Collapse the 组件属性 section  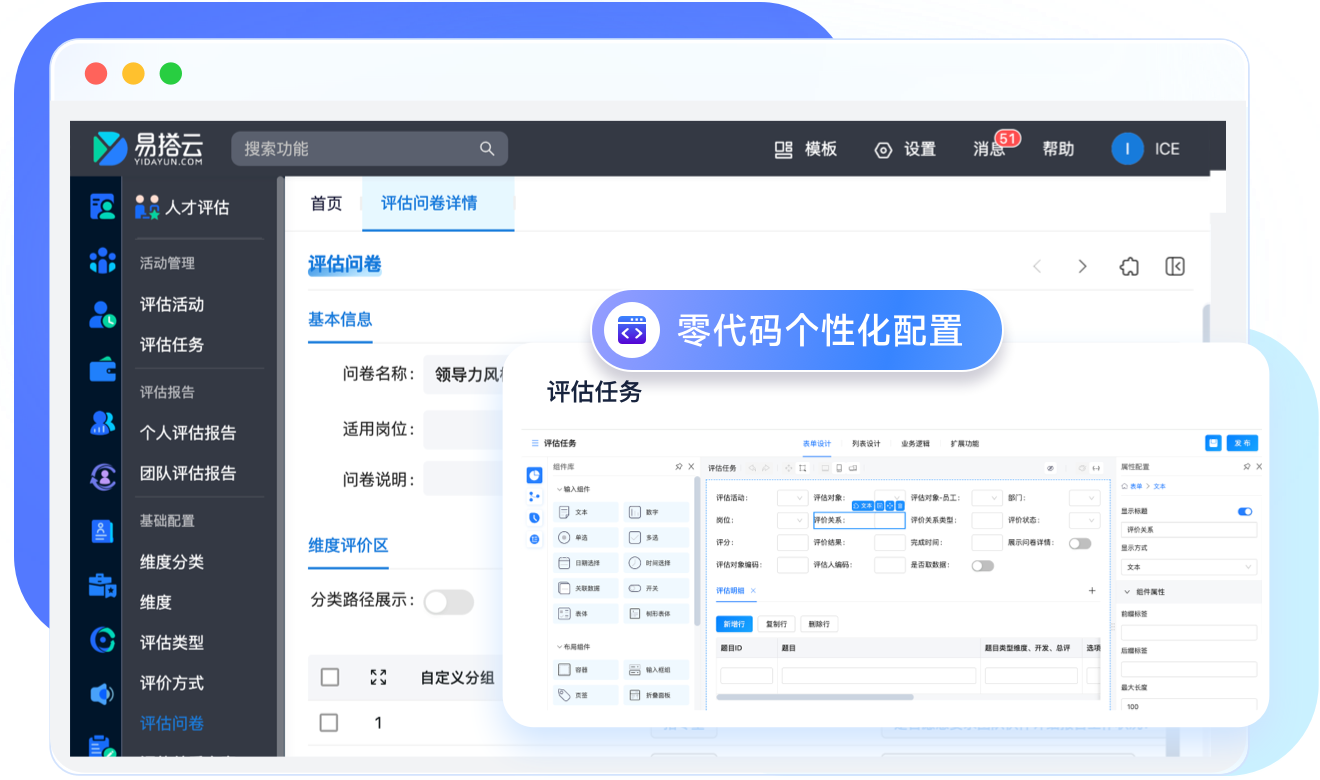tap(1128, 592)
